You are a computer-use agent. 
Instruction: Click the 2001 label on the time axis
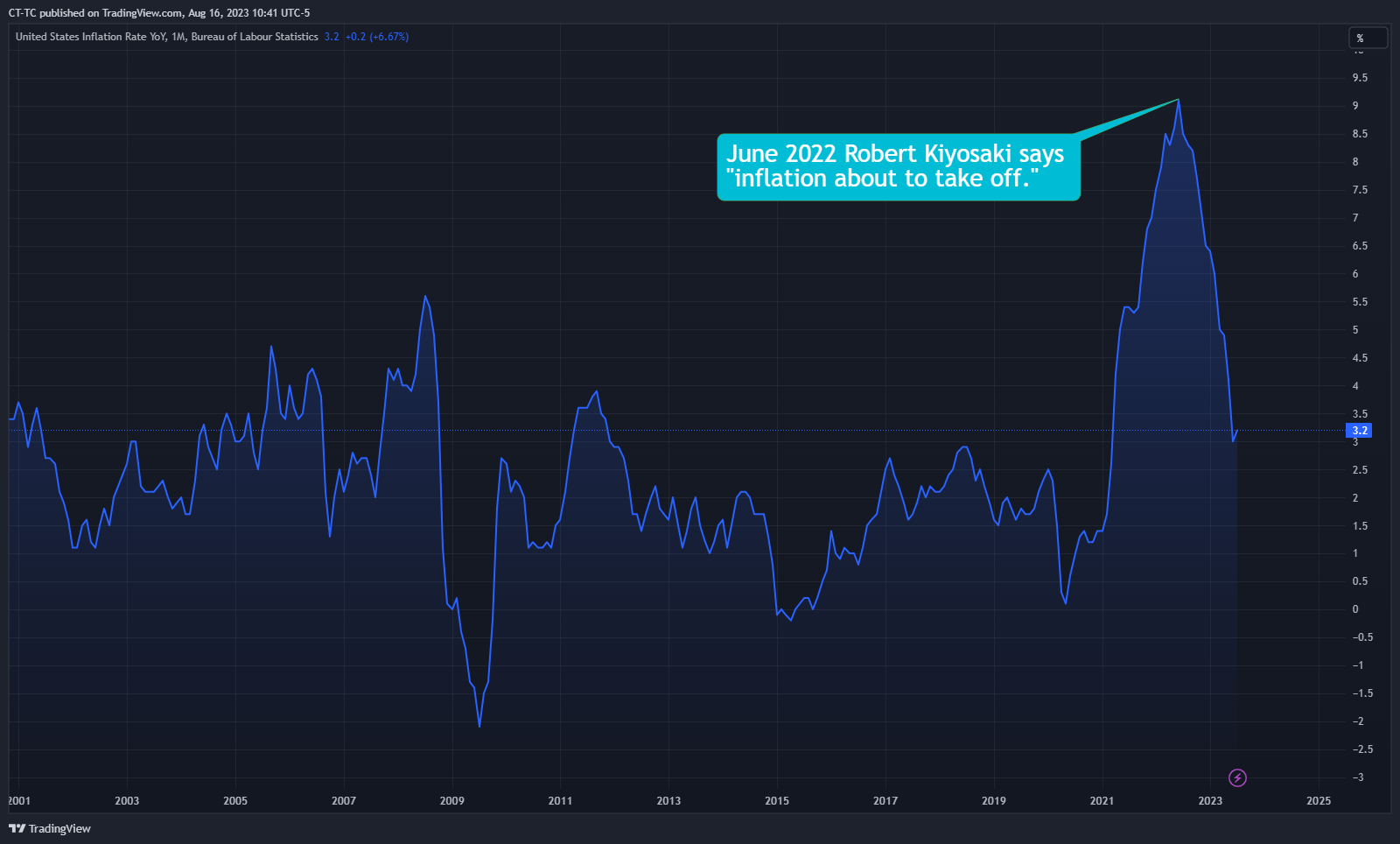[19, 800]
